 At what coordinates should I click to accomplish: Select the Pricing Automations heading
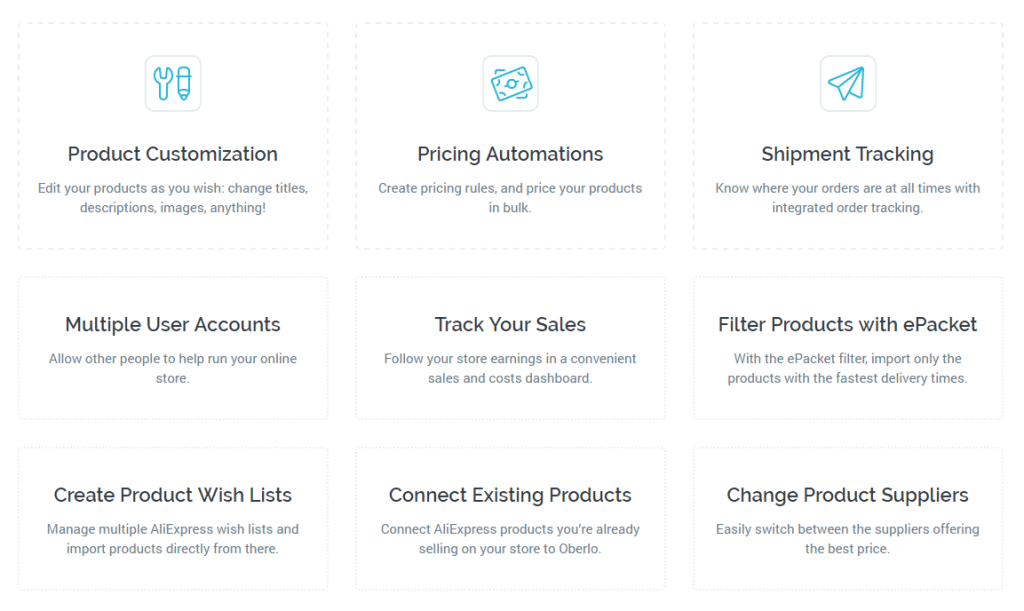(x=510, y=154)
